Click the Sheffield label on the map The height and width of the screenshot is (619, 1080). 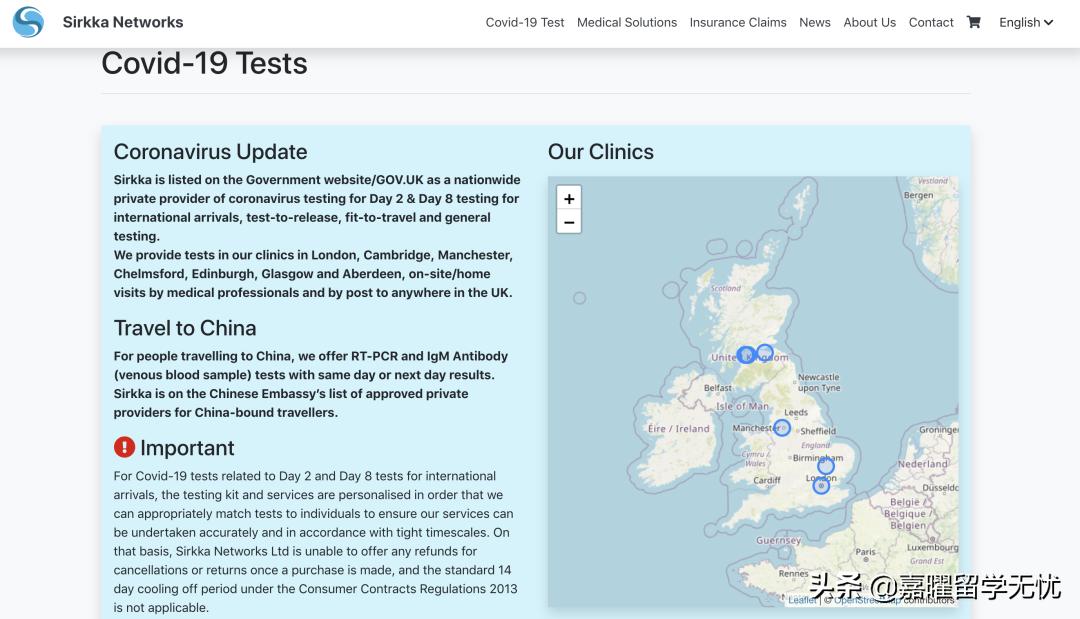pos(818,431)
